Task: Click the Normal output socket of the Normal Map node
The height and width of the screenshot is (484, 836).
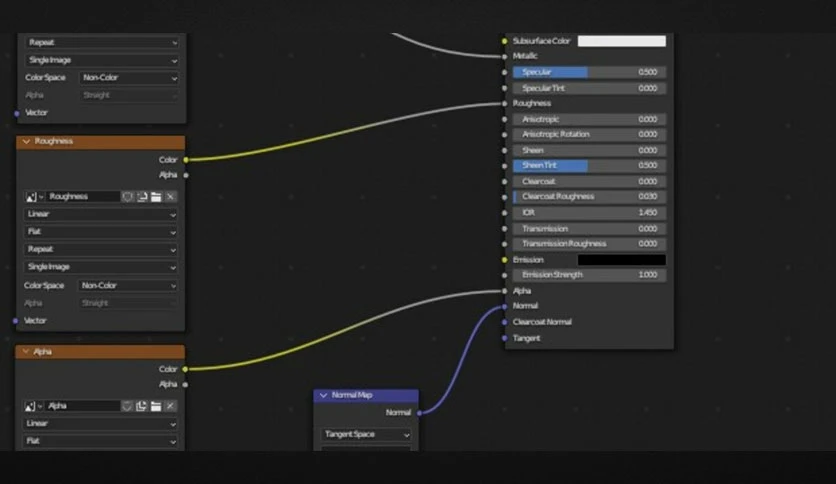Action: 420,413
